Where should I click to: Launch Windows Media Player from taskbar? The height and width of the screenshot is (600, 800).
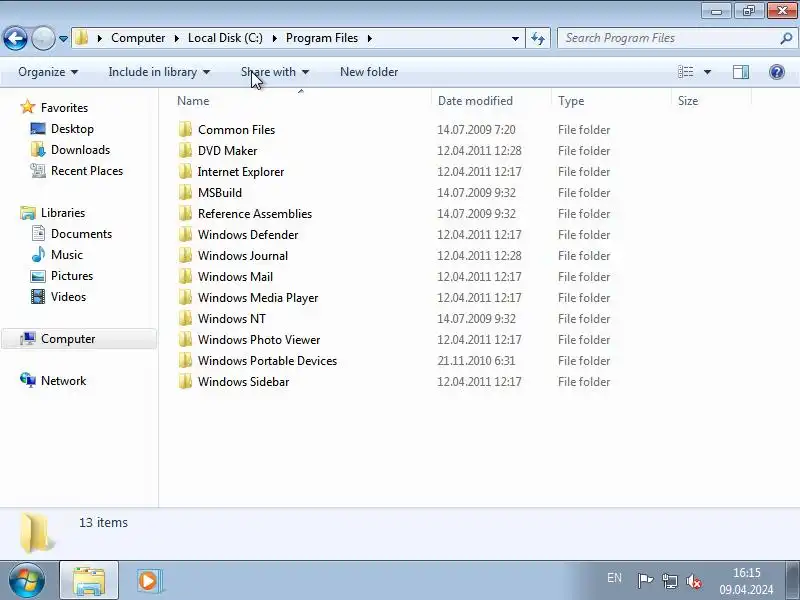149,581
